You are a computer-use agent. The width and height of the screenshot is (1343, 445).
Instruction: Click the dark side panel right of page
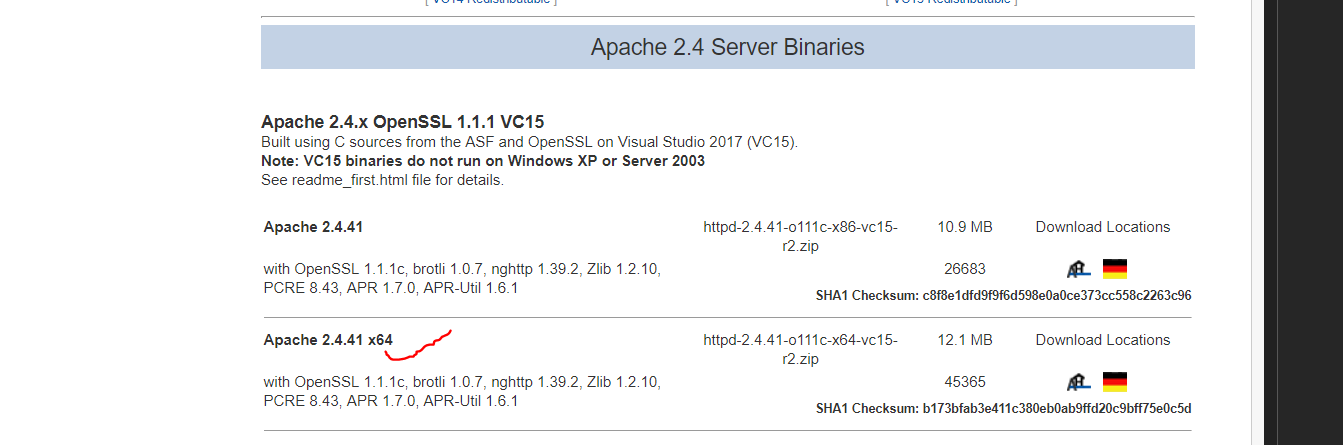pyautogui.click(x=1303, y=220)
